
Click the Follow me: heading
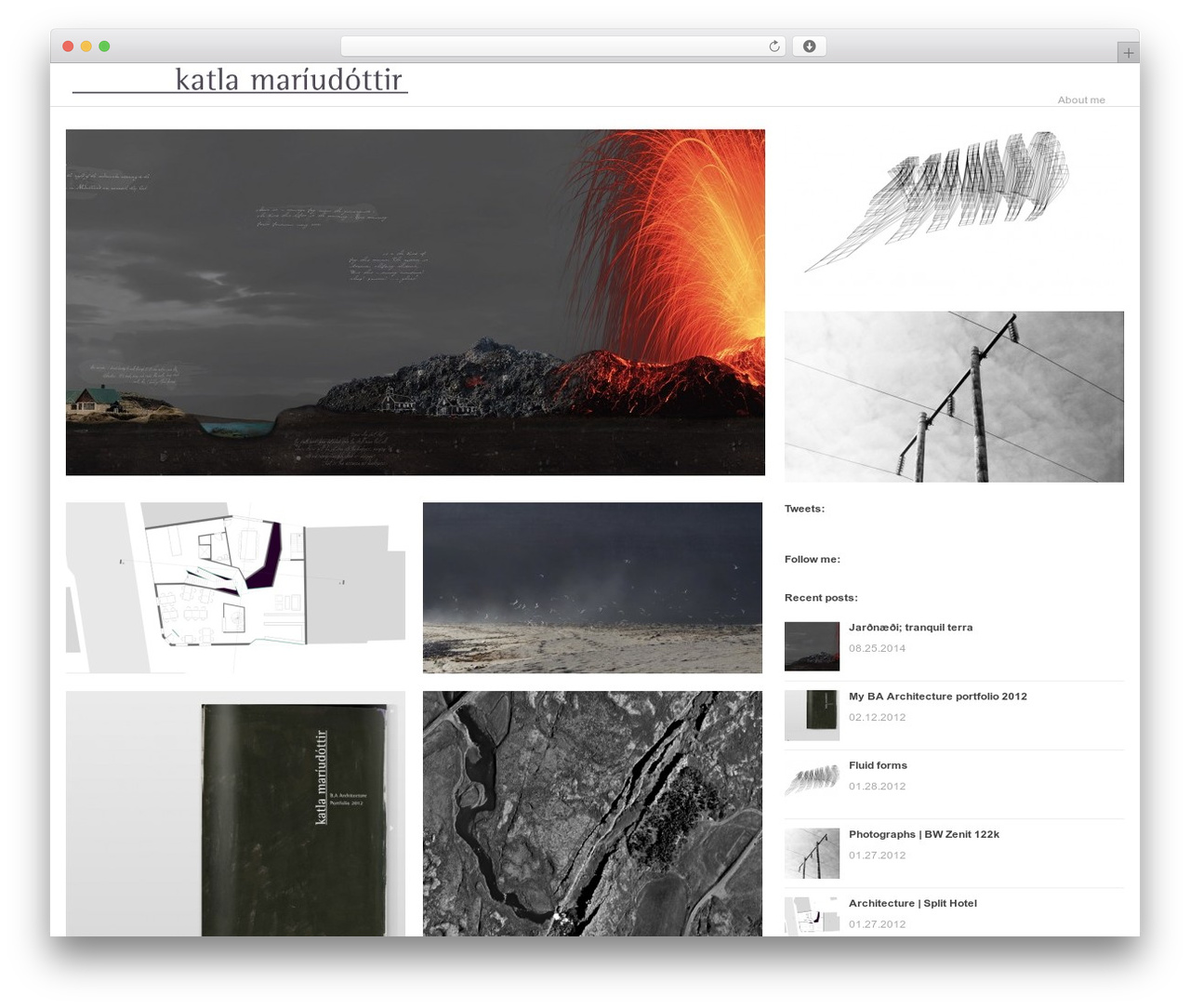tap(812, 559)
